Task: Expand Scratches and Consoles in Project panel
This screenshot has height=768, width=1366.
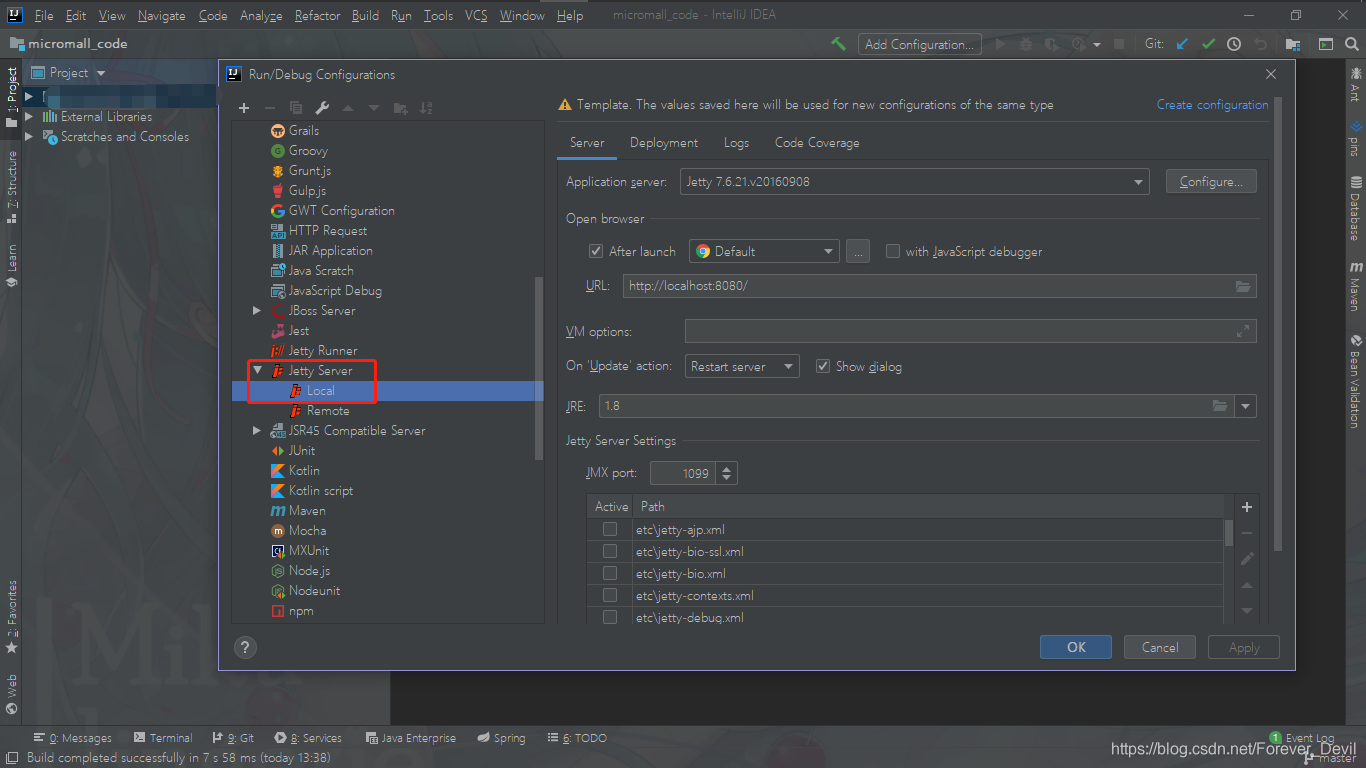Action: [29, 136]
